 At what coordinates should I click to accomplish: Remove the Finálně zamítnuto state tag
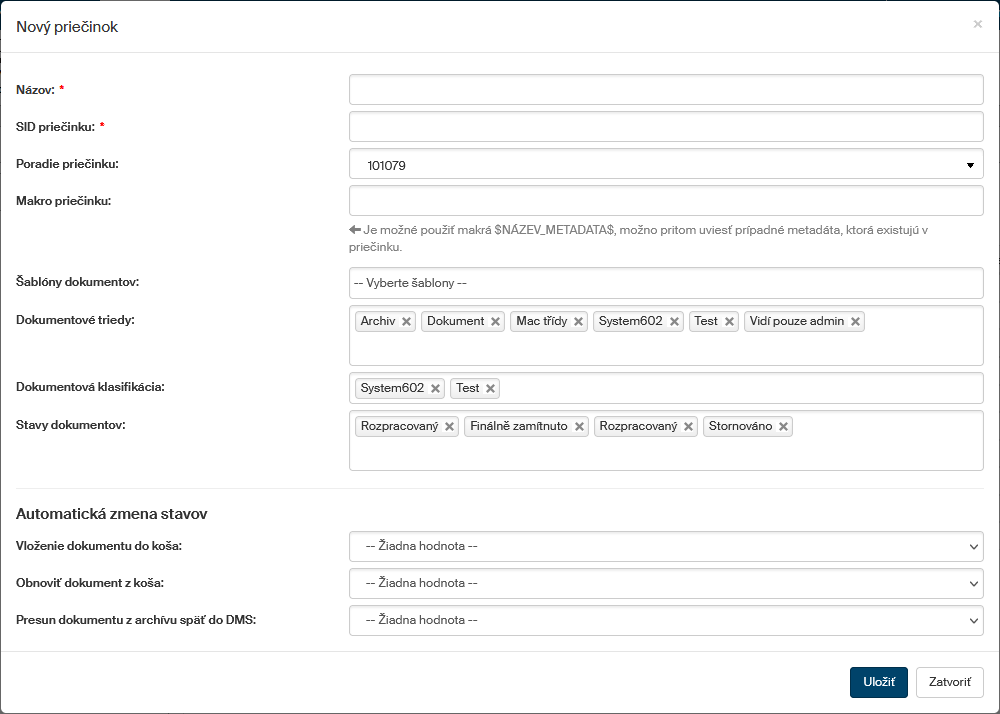(580, 427)
